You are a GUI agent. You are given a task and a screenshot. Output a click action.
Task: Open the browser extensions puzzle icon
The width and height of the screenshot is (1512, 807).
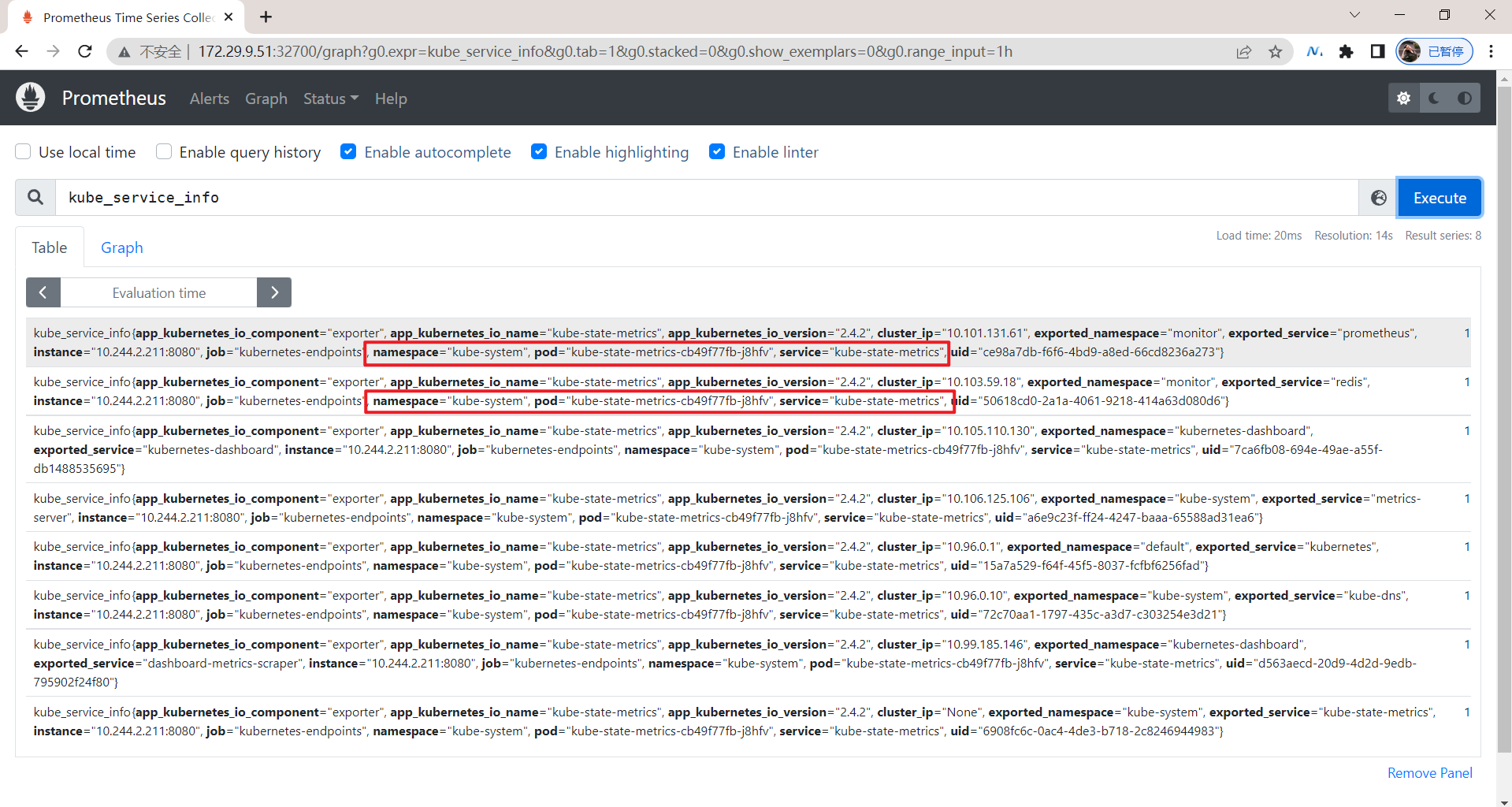click(x=1346, y=52)
